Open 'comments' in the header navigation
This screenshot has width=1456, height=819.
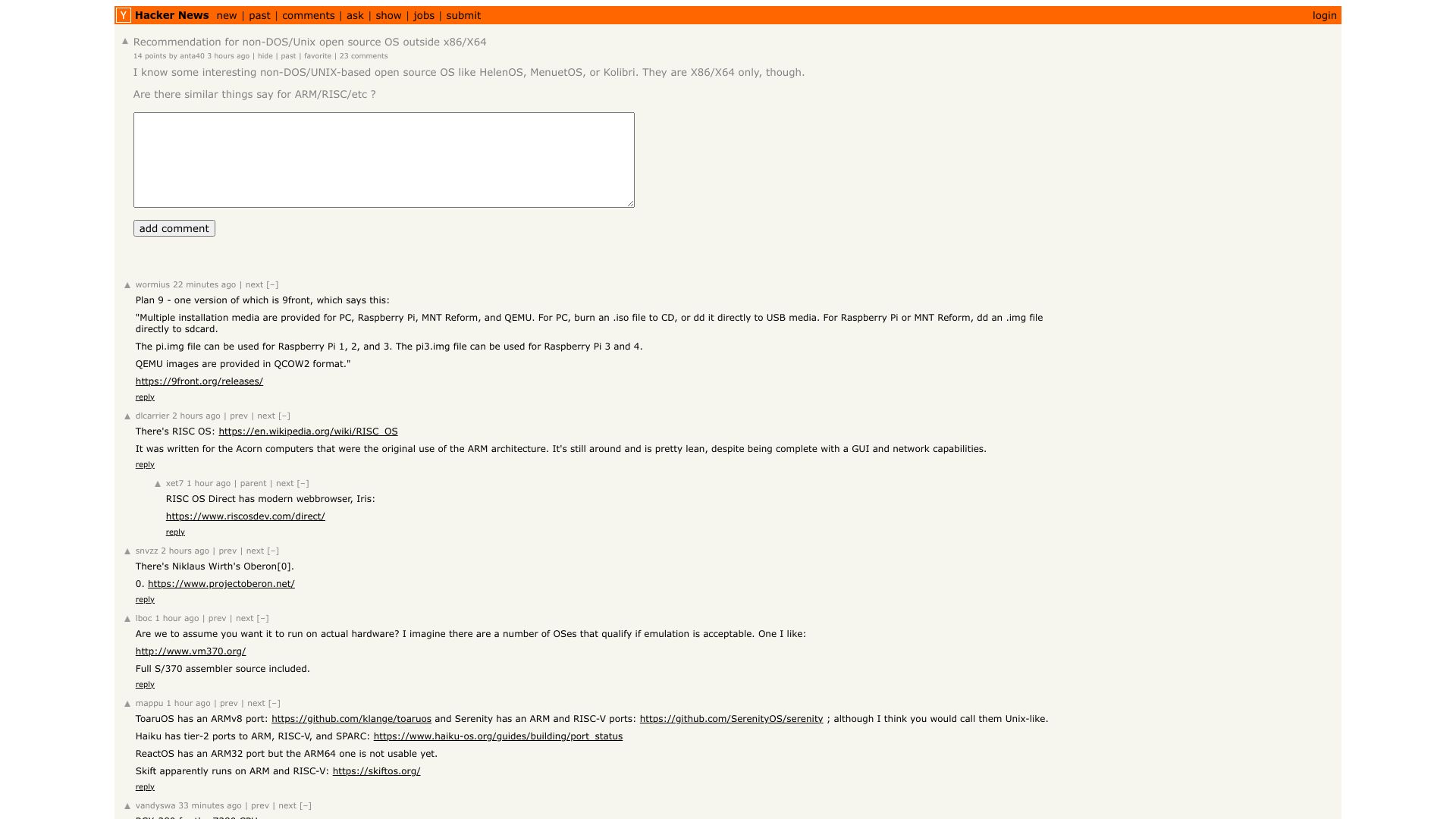[309, 15]
